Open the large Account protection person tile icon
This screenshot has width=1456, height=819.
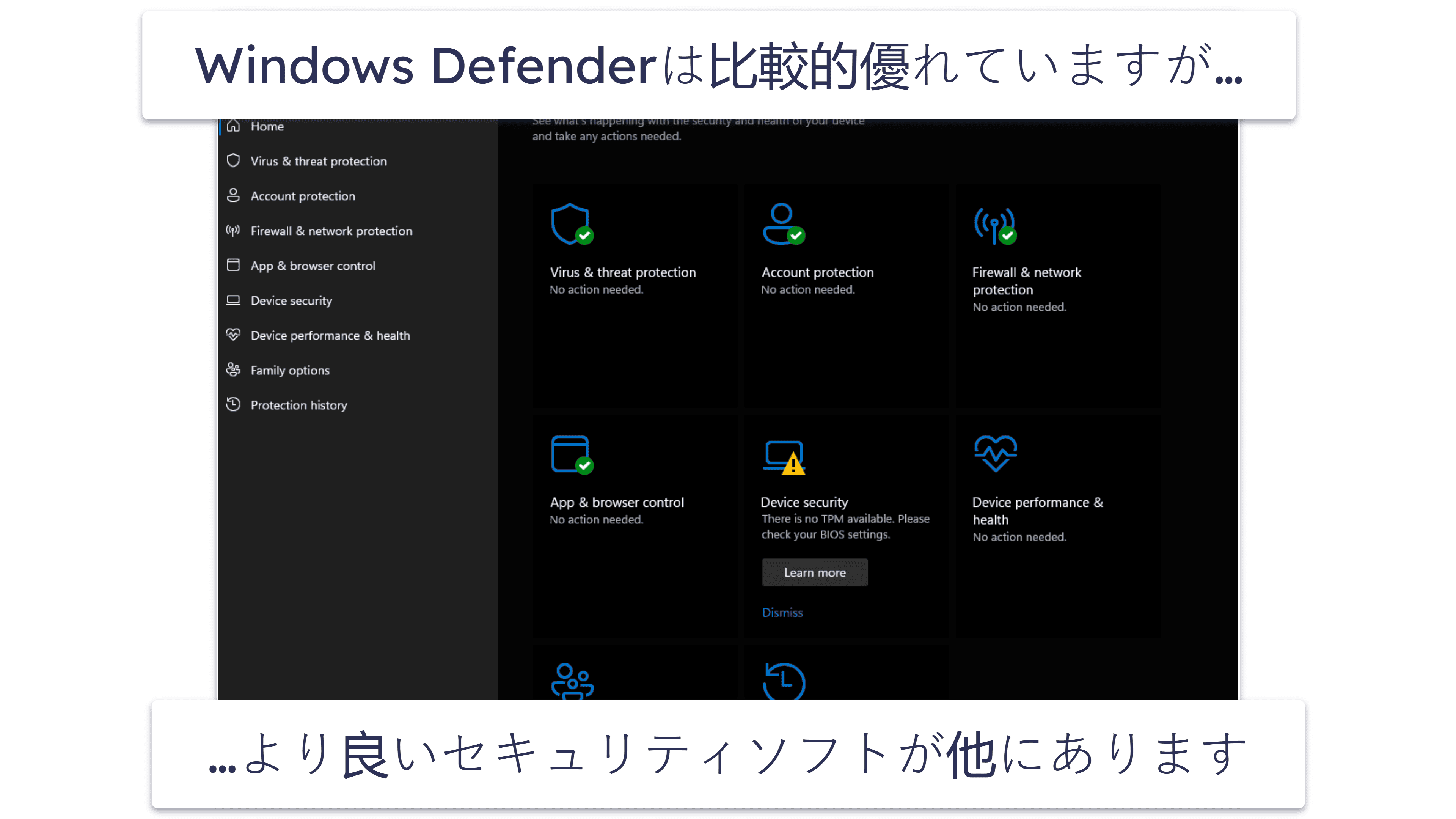tap(784, 224)
